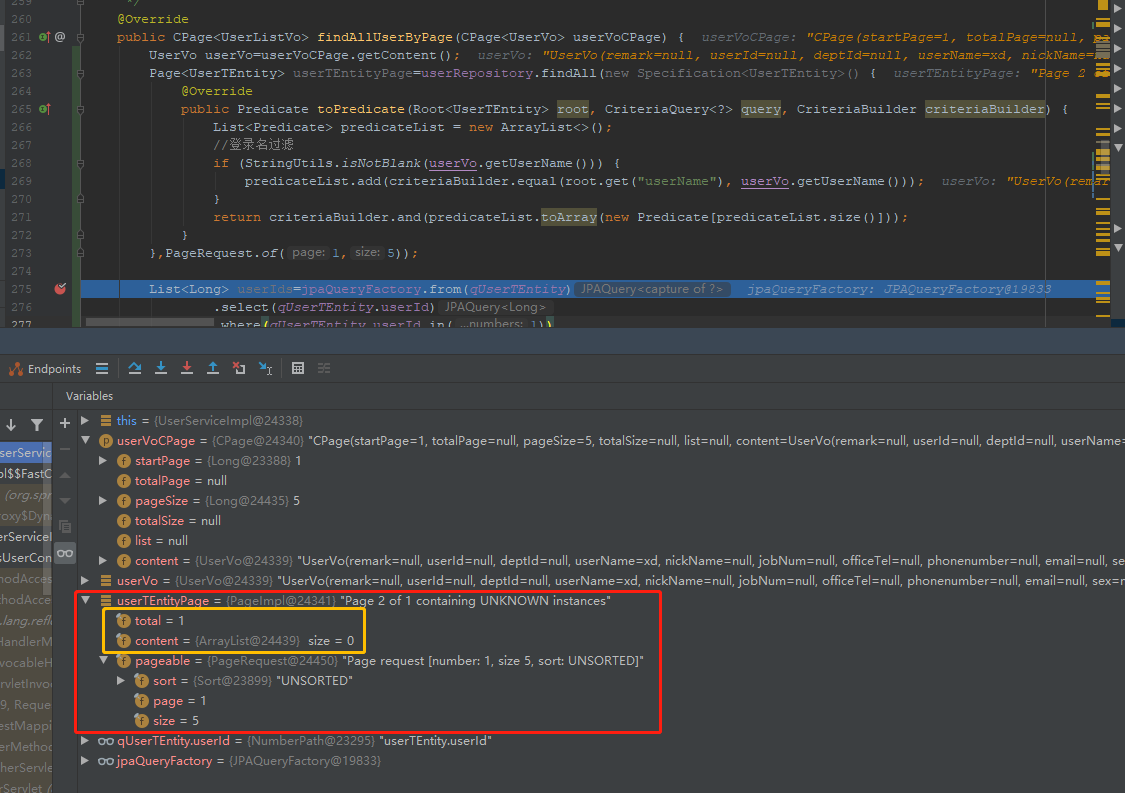Click findAllUserByPage method name on line 261
This screenshot has width=1125, height=793.
(385, 37)
